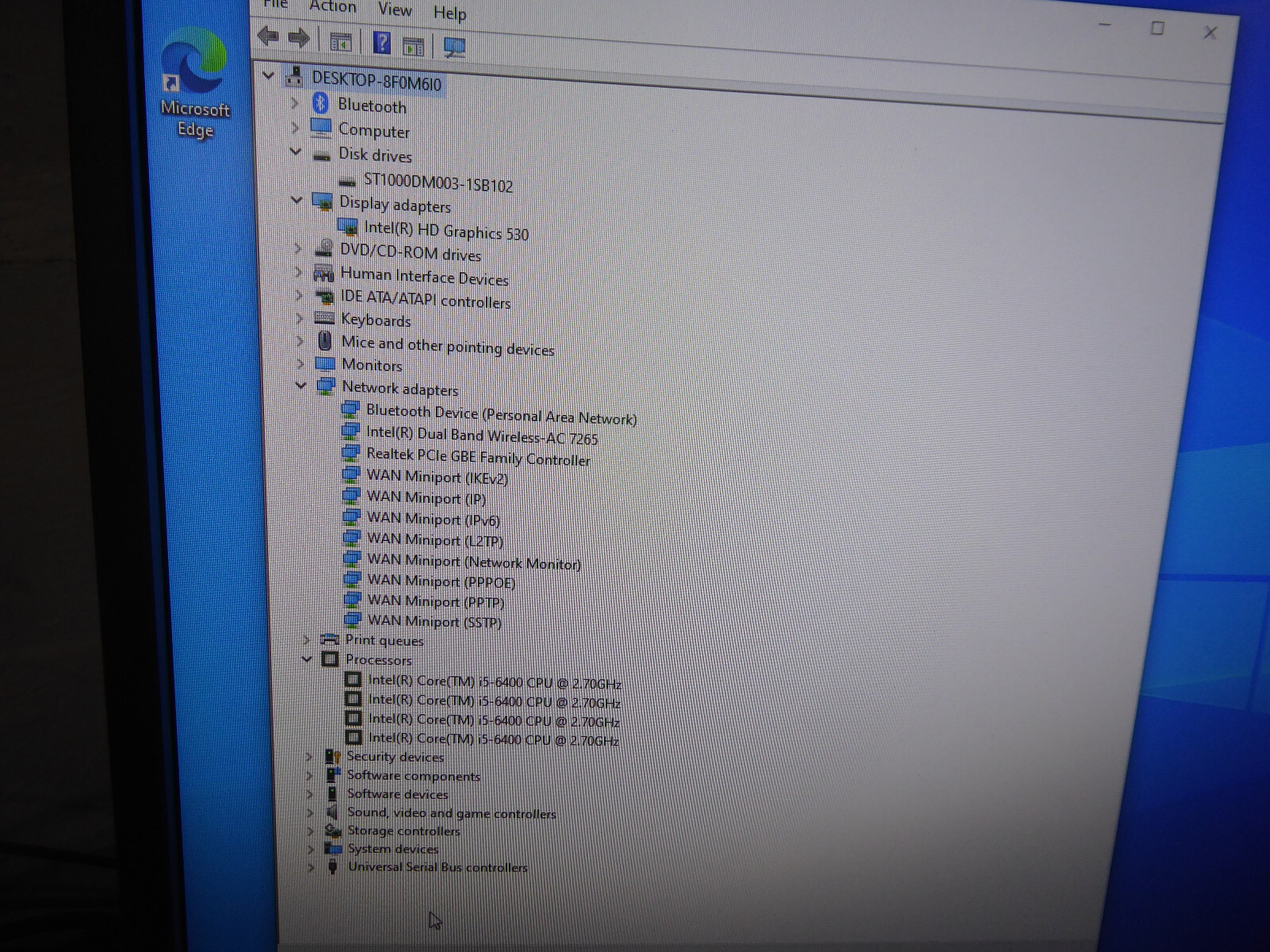Open the Action menu
1270x952 pixels.
pos(333,6)
